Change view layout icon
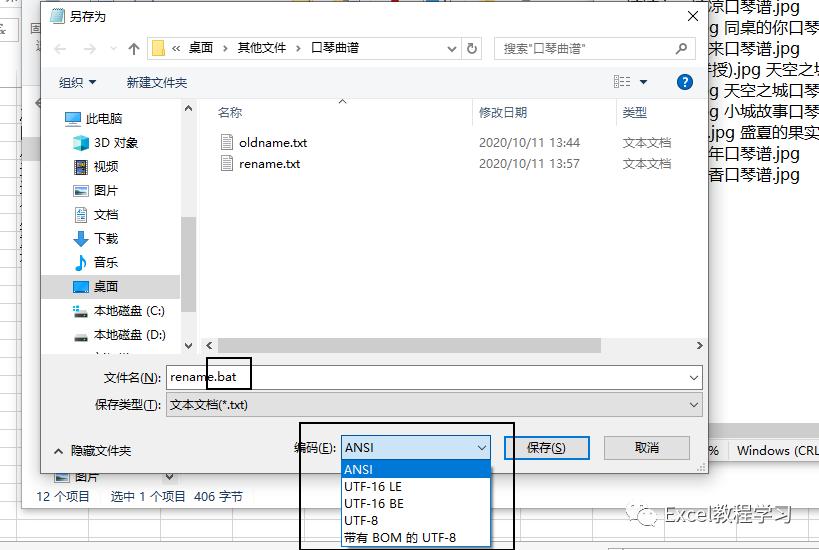This screenshot has height=550, width=819. tap(622, 81)
